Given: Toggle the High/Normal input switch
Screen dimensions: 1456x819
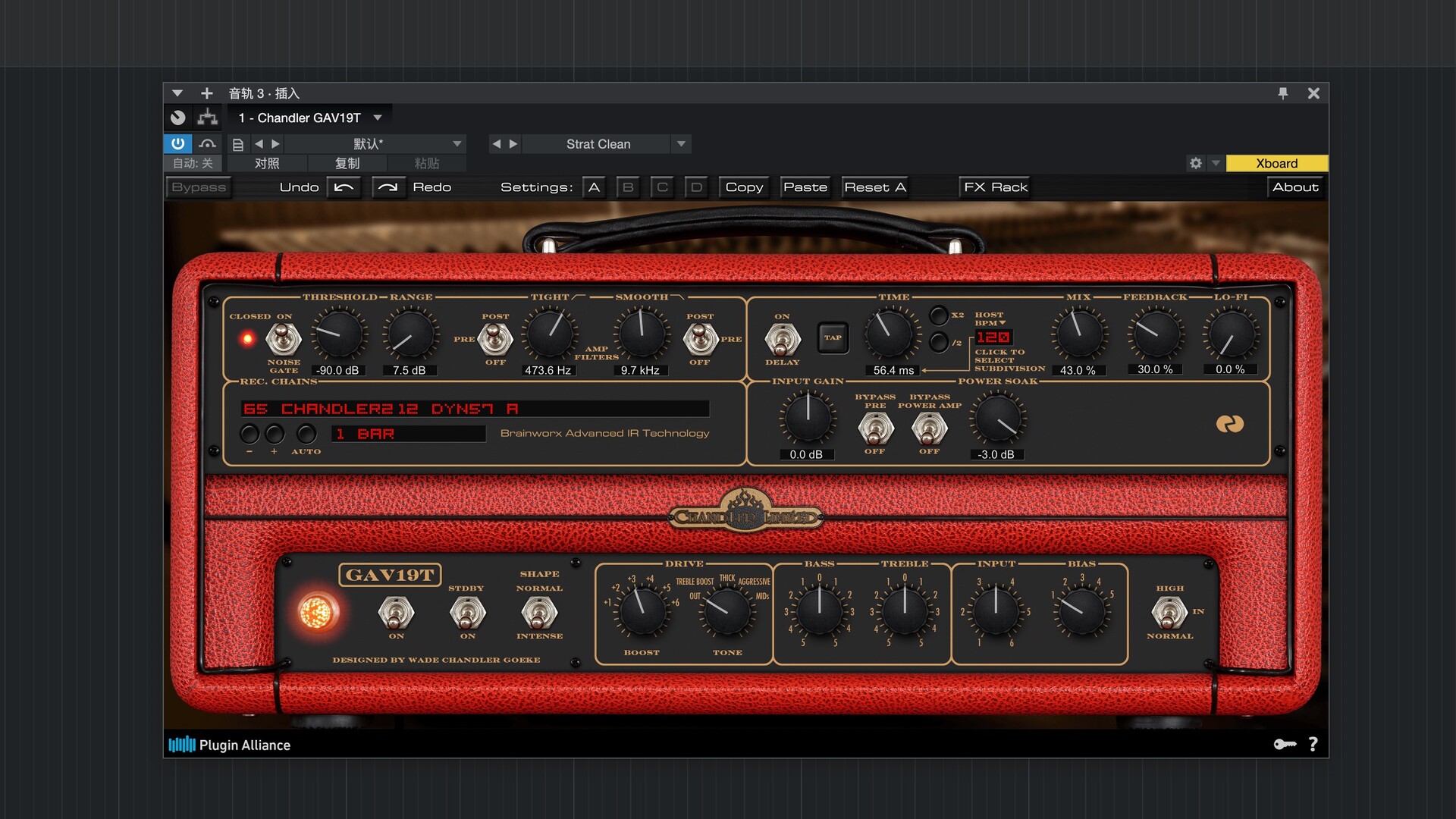Looking at the screenshot, I should (1169, 613).
